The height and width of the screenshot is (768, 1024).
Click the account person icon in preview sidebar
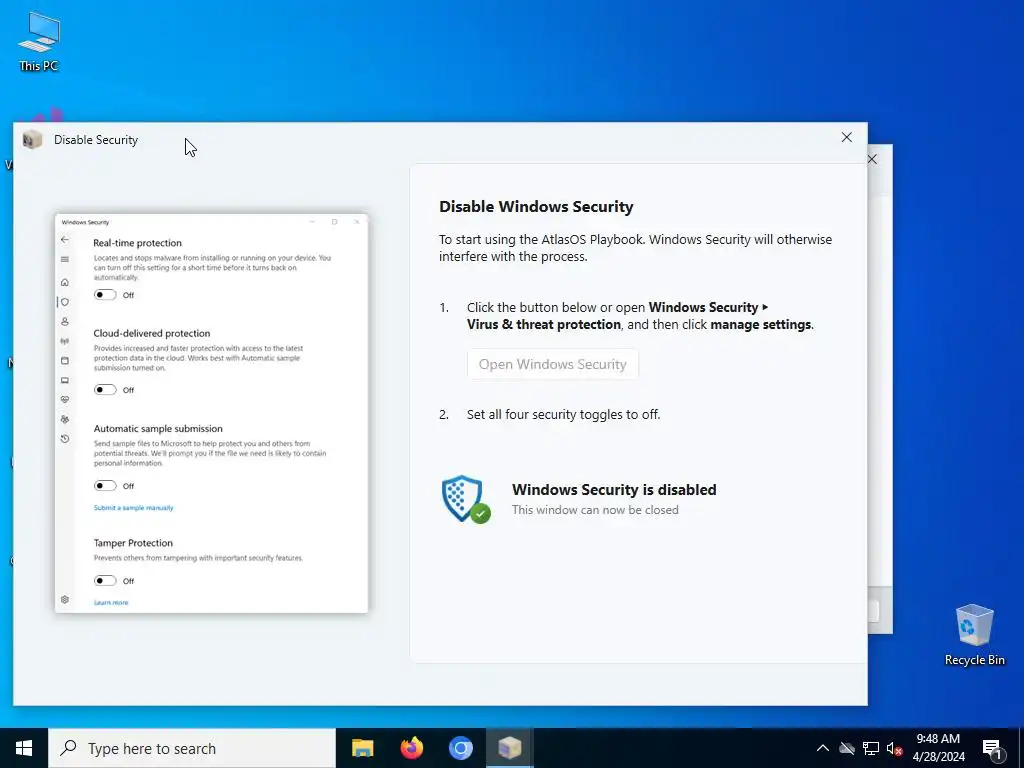[65, 321]
